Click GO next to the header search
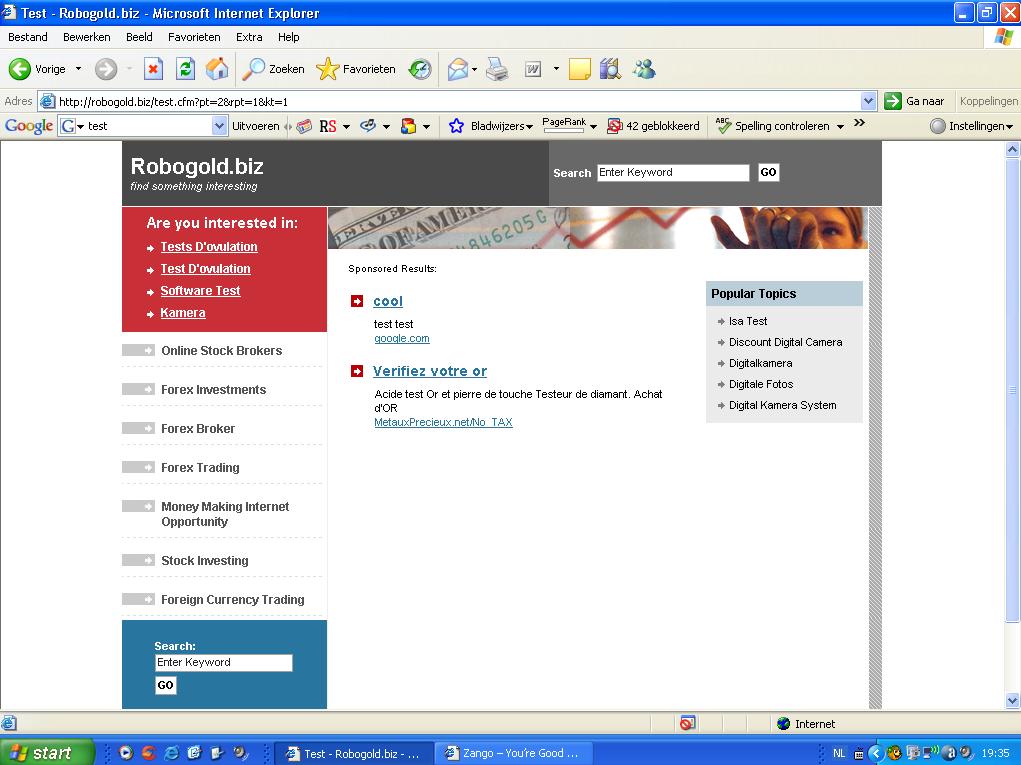 point(768,172)
